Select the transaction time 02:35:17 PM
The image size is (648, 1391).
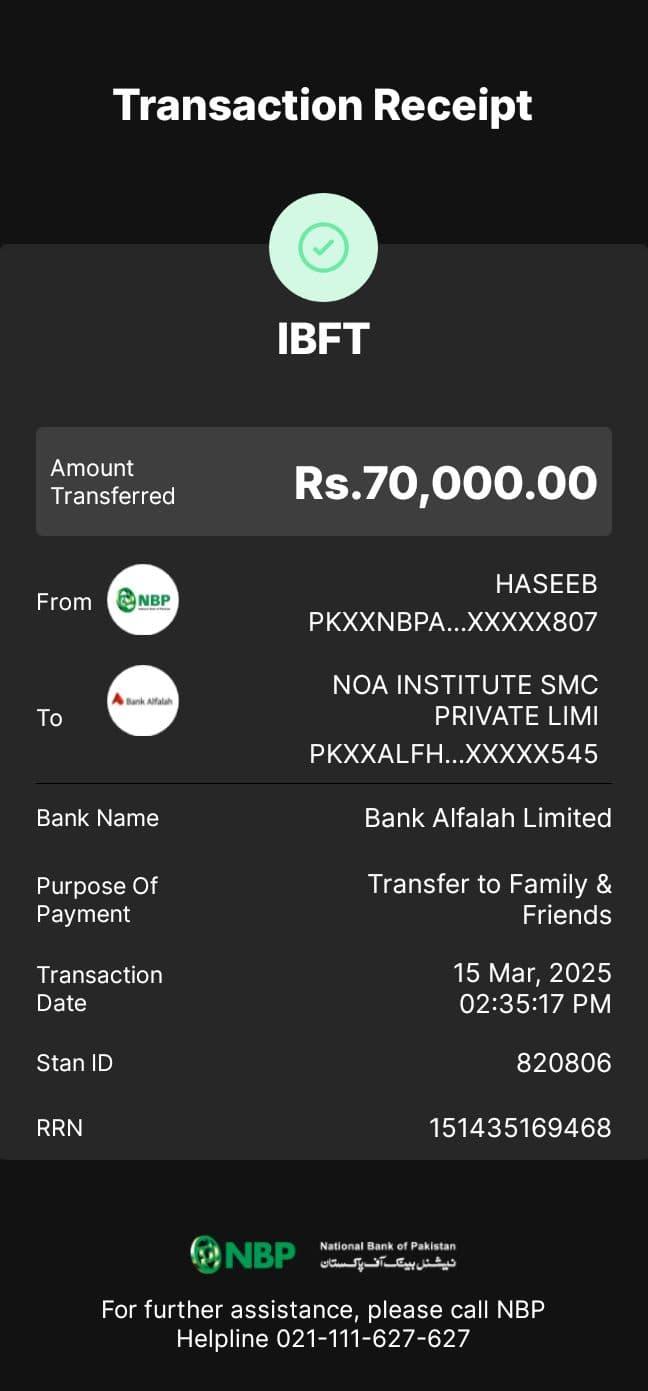[535, 1004]
